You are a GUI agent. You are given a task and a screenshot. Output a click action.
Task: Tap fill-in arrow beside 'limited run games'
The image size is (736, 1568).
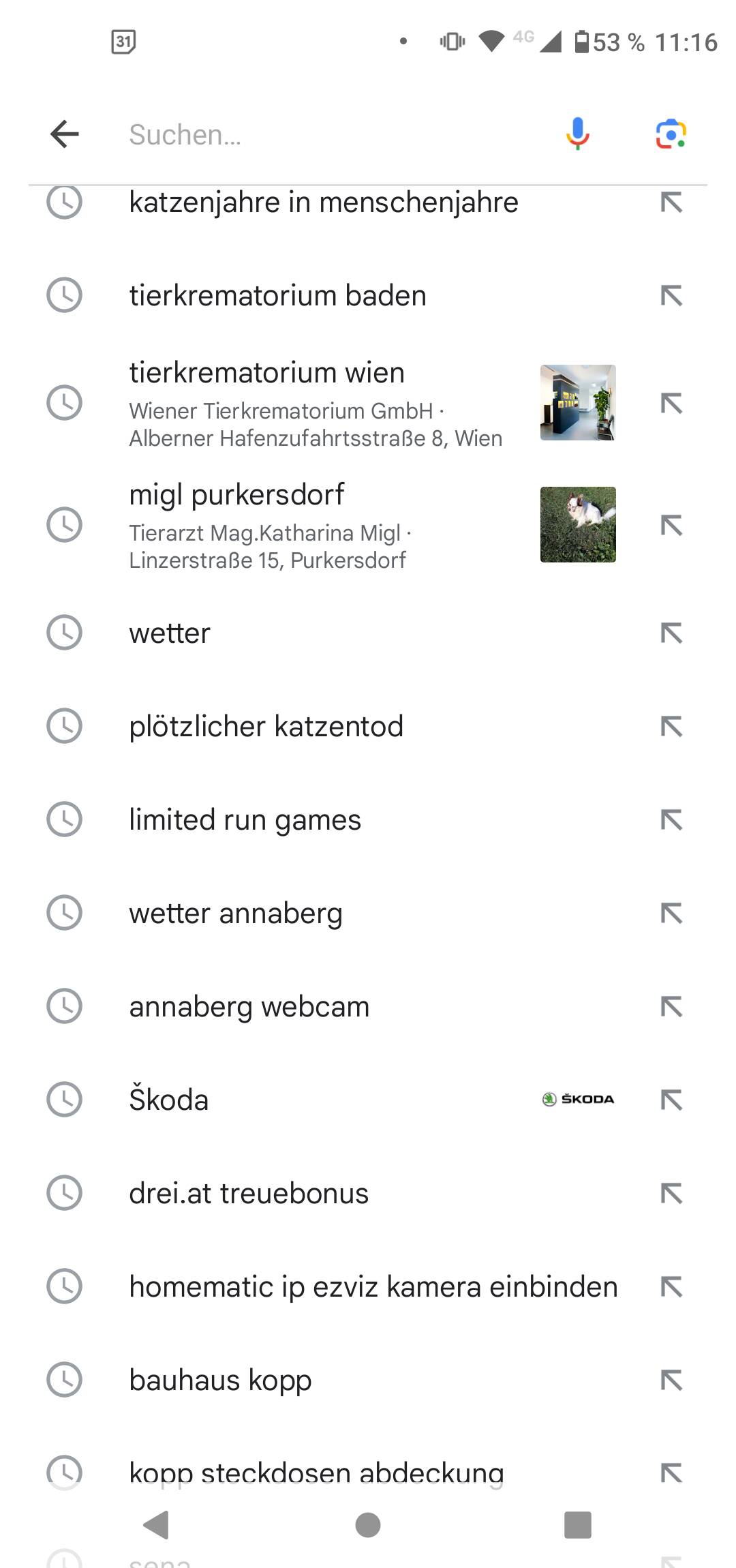(671, 820)
